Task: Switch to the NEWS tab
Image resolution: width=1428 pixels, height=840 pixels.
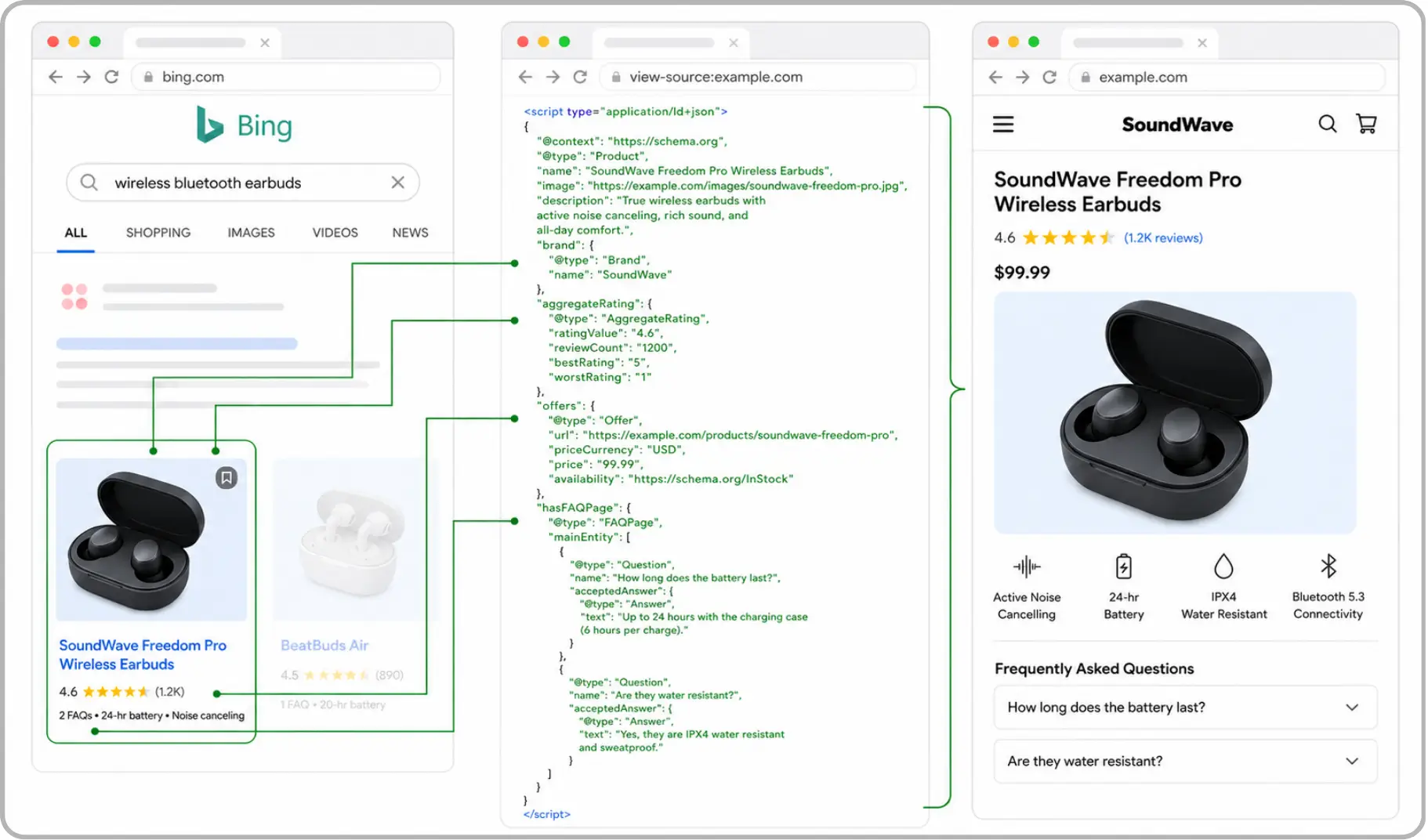Action: point(410,233)
